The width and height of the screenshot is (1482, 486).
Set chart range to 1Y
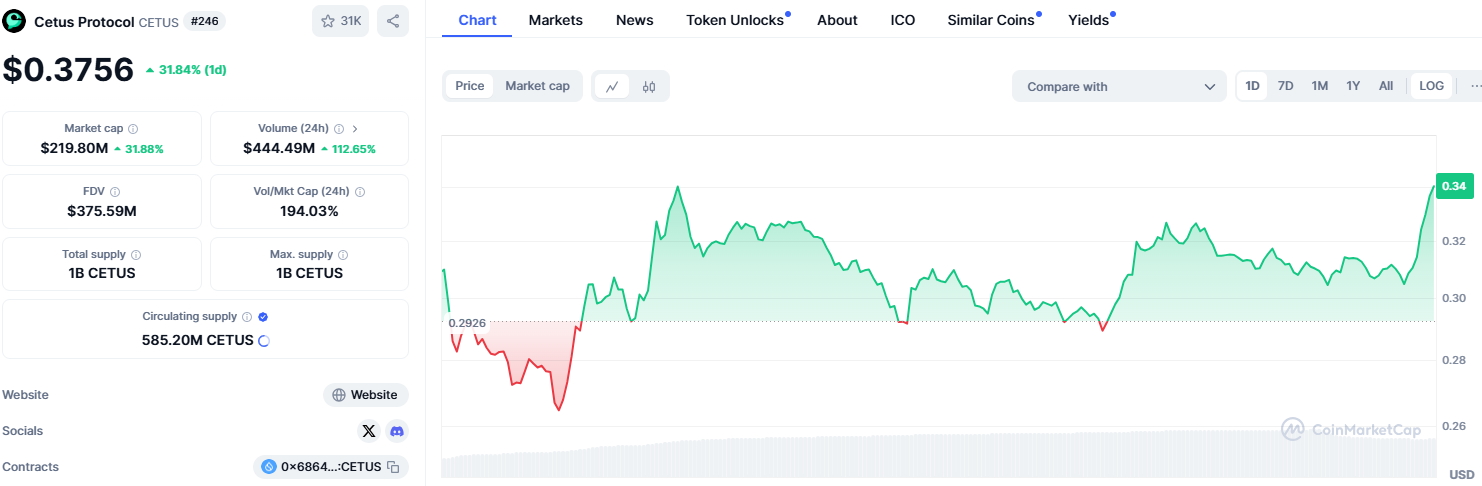click(x=1353, y=86)
